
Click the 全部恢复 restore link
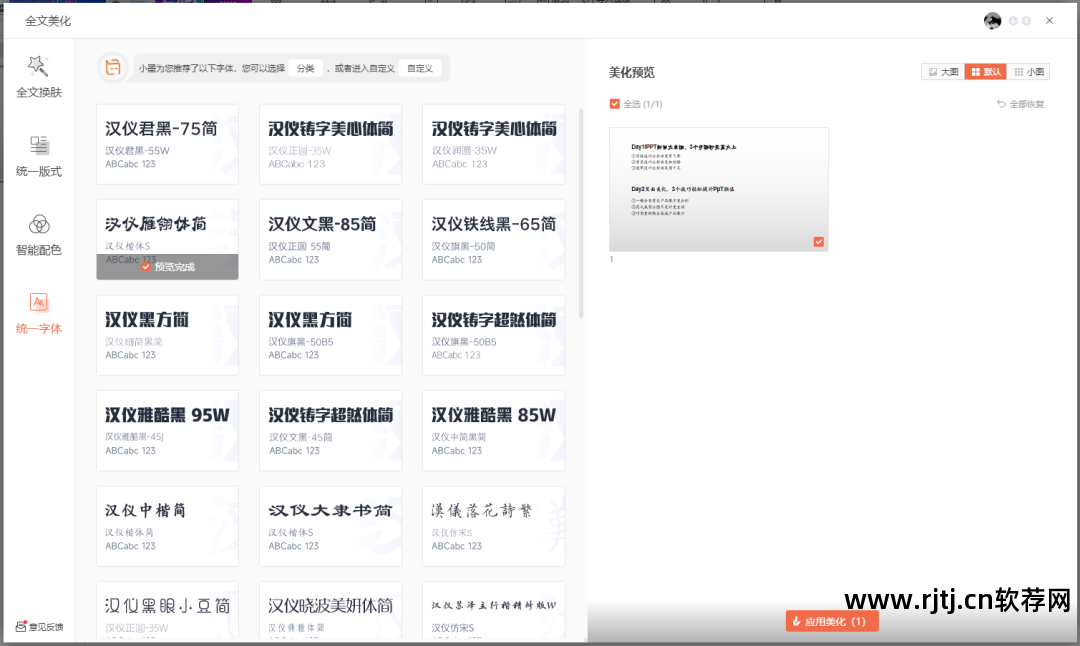[x=1019, y=103]
